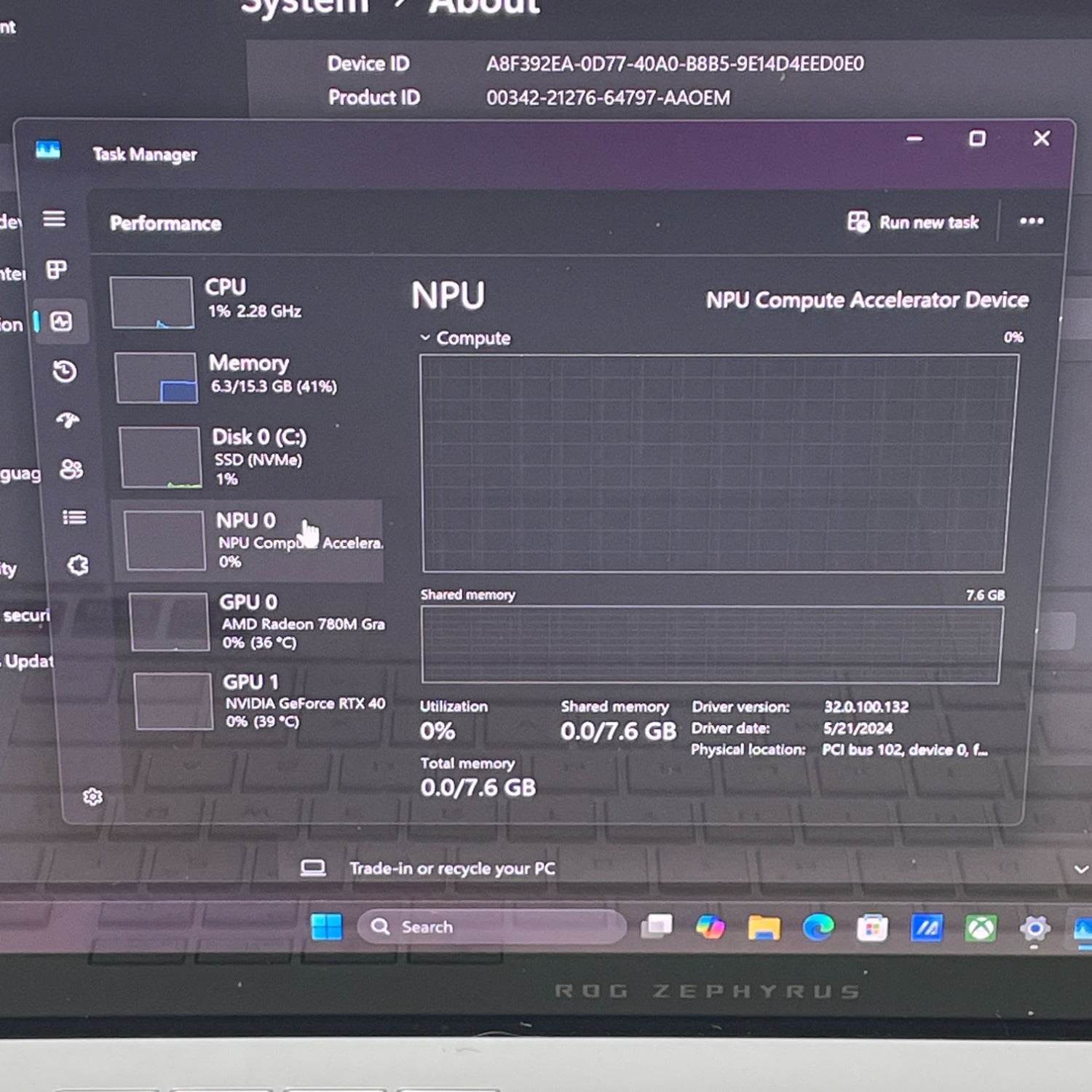Select NPU 0 entry
1092x1092 pixels.
[x=248, y=540]
